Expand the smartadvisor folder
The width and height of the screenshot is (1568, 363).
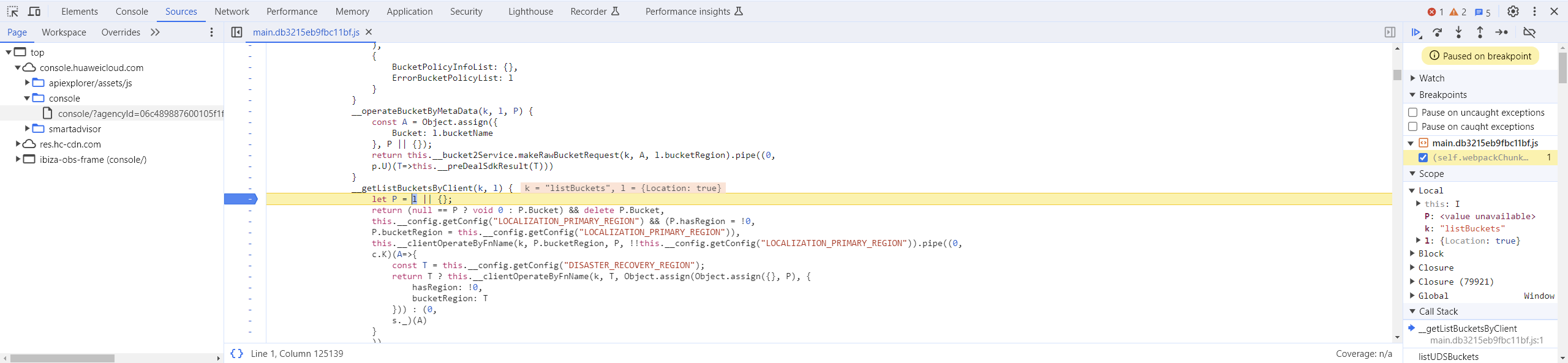(x=27, y=129)
